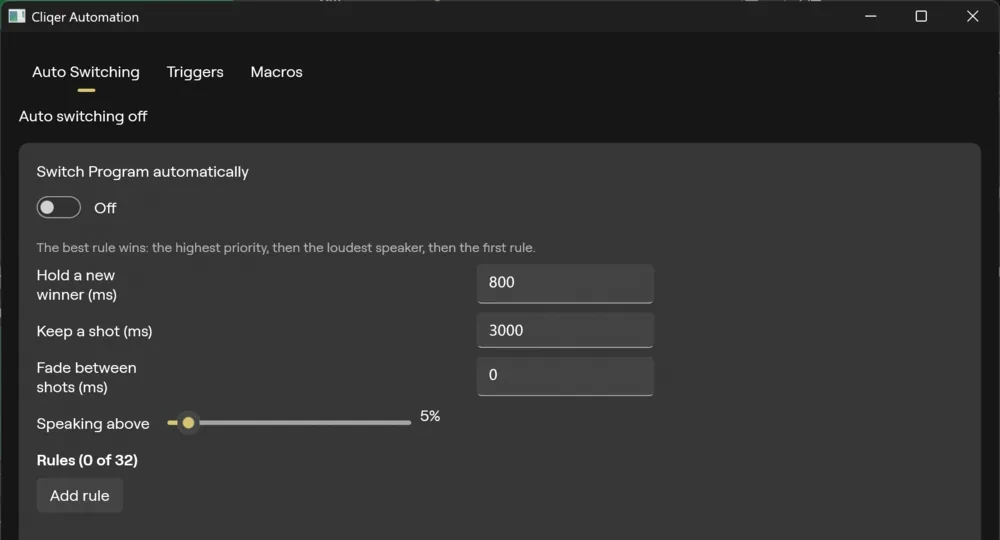Maximize the Cliqer Automation window

[921, 16]
